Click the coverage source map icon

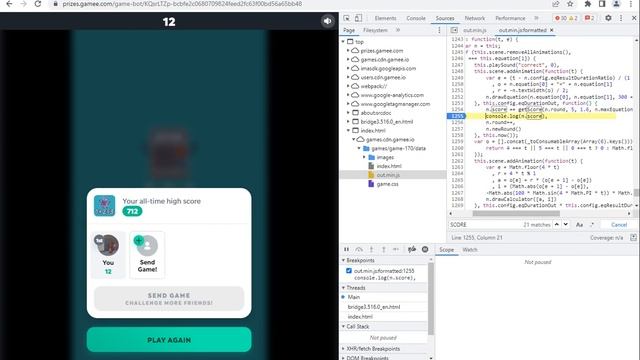[633, 237]
